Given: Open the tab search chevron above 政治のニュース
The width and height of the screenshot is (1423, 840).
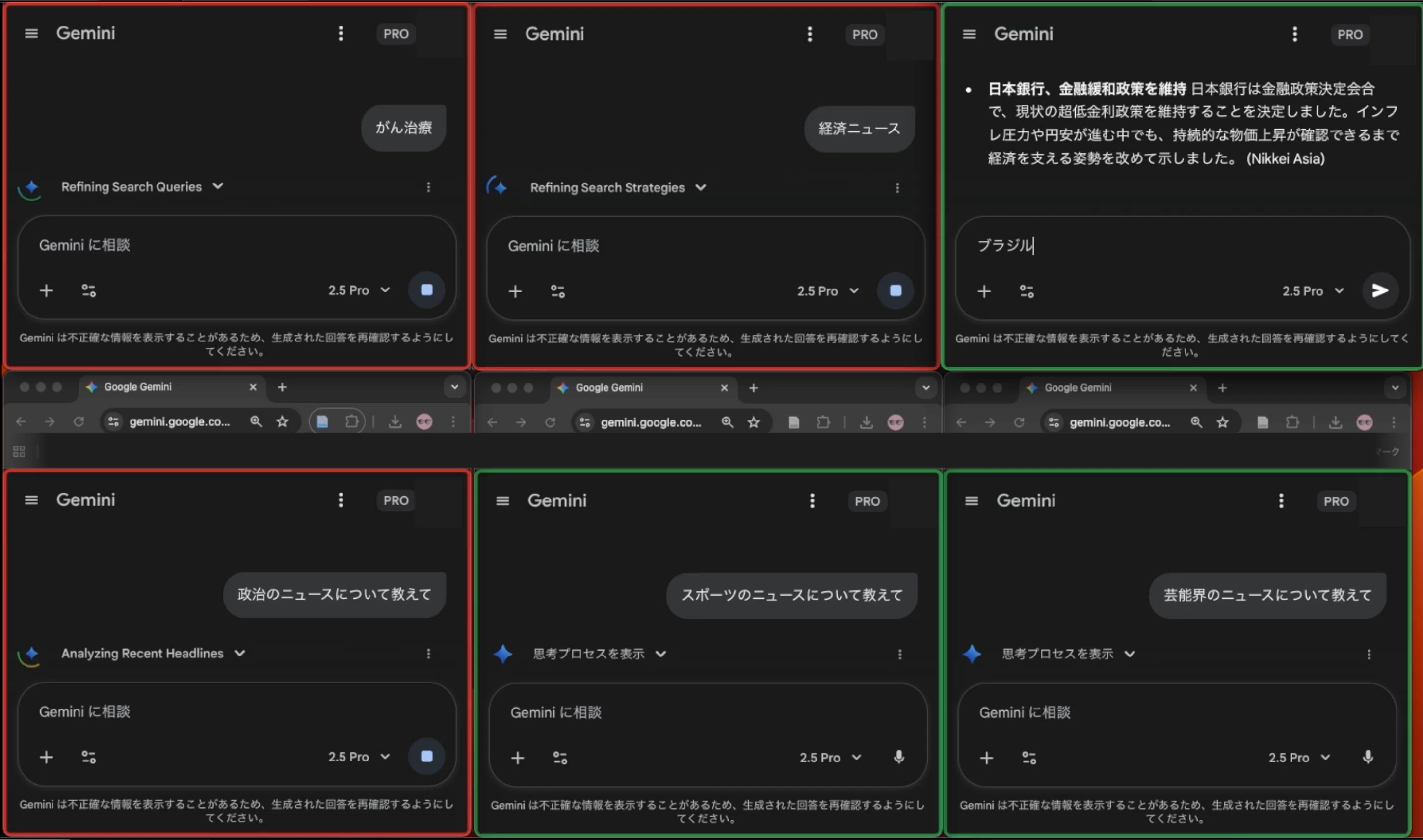Looking at the screenshot, I should point(454,387).
